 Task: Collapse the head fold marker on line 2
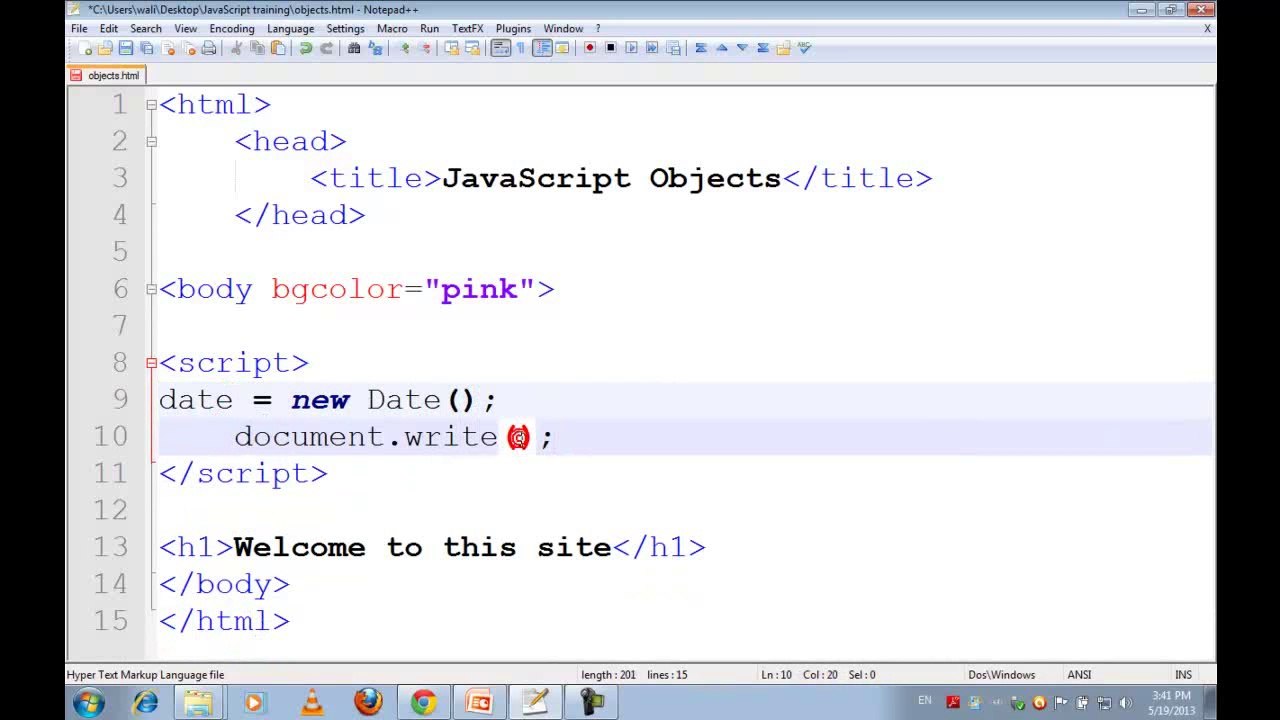pos(151,142)
